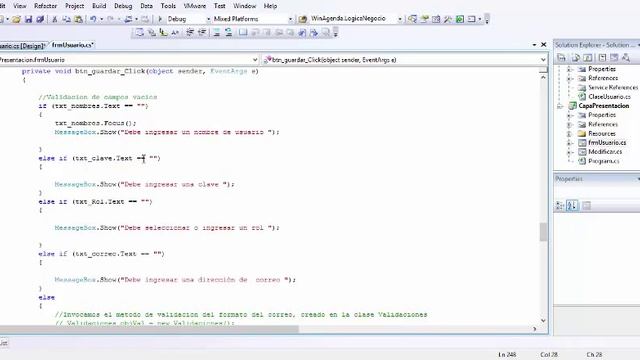Switch to the [Design] tab
The image size is (640, 360).
[22, 46]
